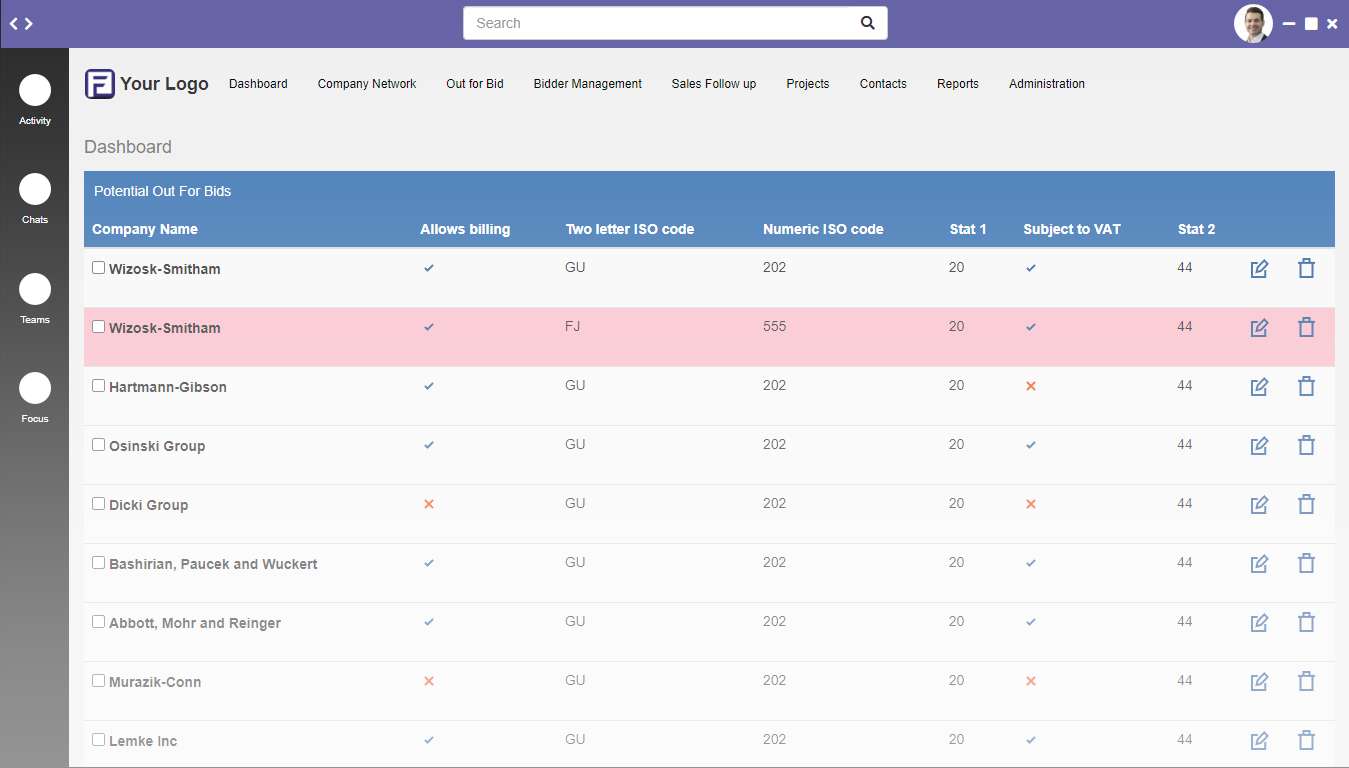
Task: Go to the Reports menu item
Action: click(x=957, y=84)
